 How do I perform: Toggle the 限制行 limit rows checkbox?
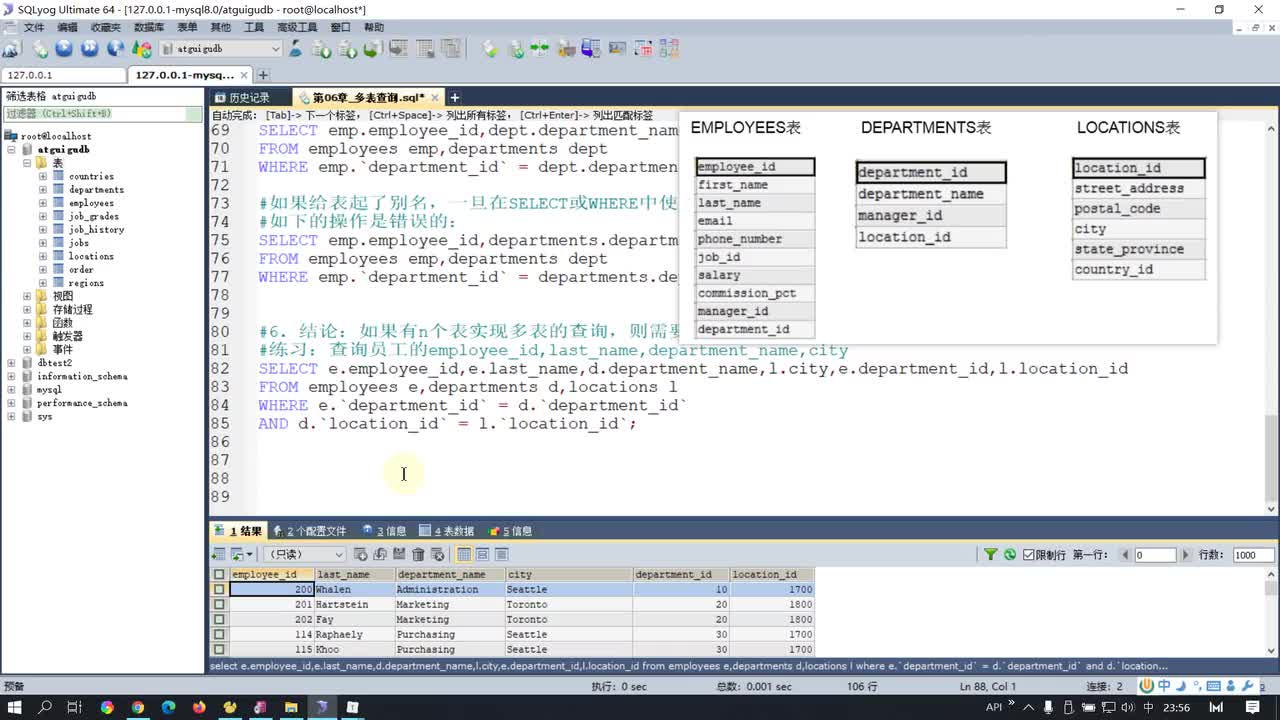1028,555
